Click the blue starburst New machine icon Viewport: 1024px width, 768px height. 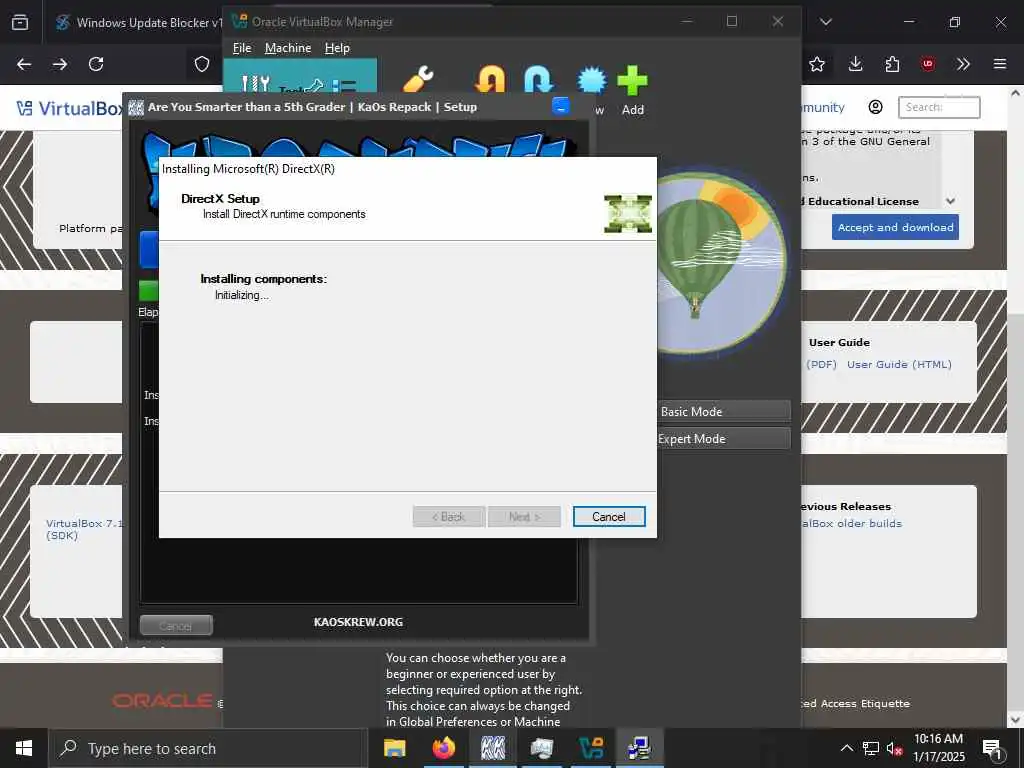[592, 80]
